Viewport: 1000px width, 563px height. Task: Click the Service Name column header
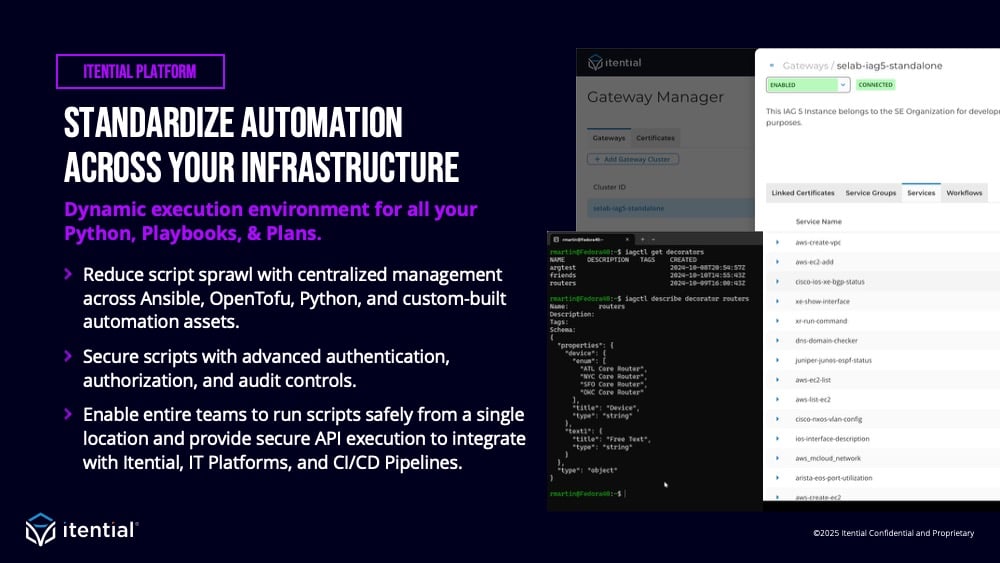818,222
